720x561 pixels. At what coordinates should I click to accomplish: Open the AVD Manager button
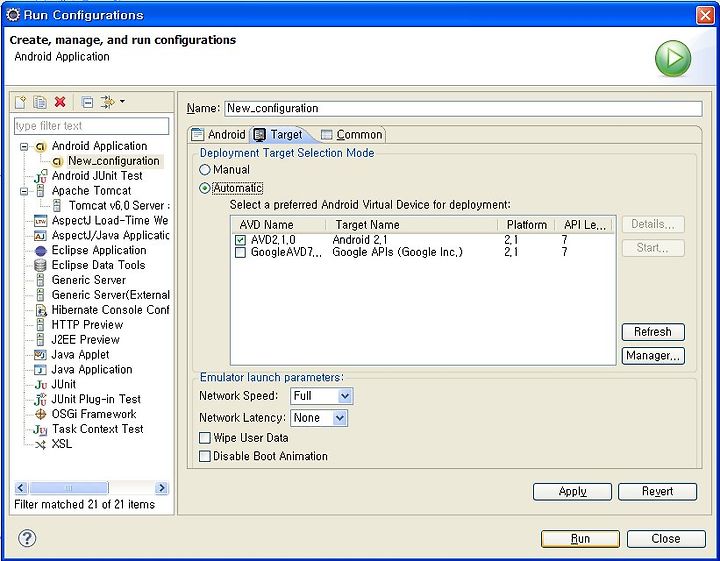coord(653,356)
